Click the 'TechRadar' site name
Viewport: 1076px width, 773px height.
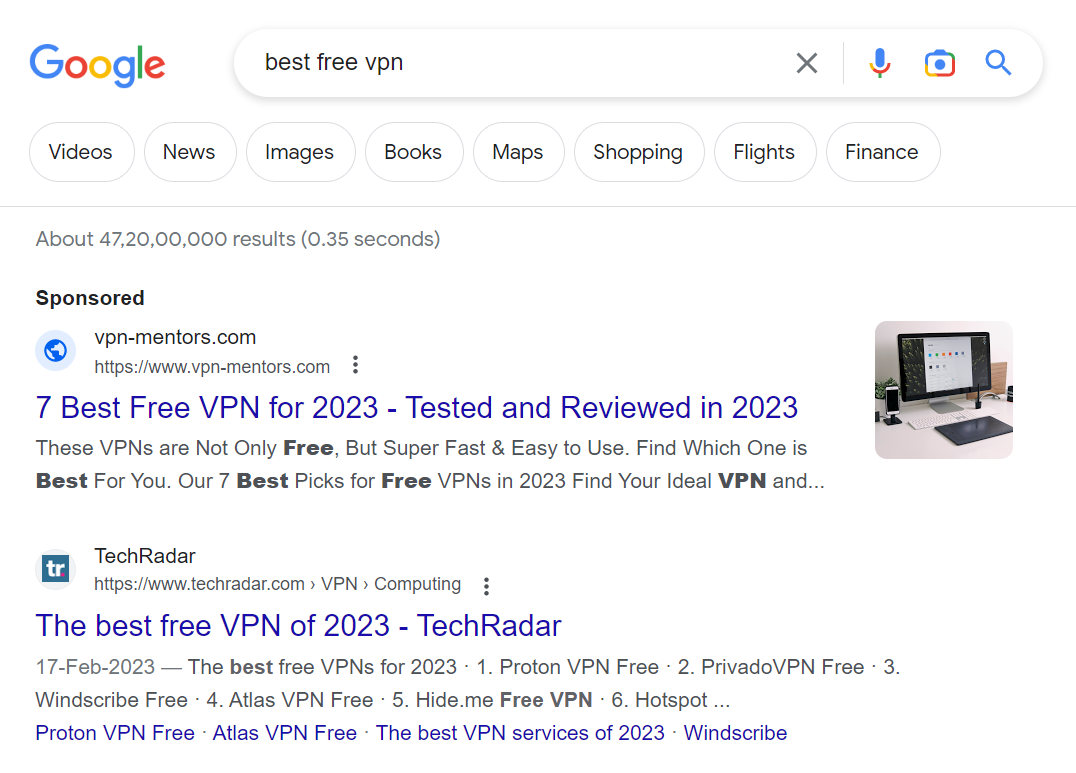145,556
